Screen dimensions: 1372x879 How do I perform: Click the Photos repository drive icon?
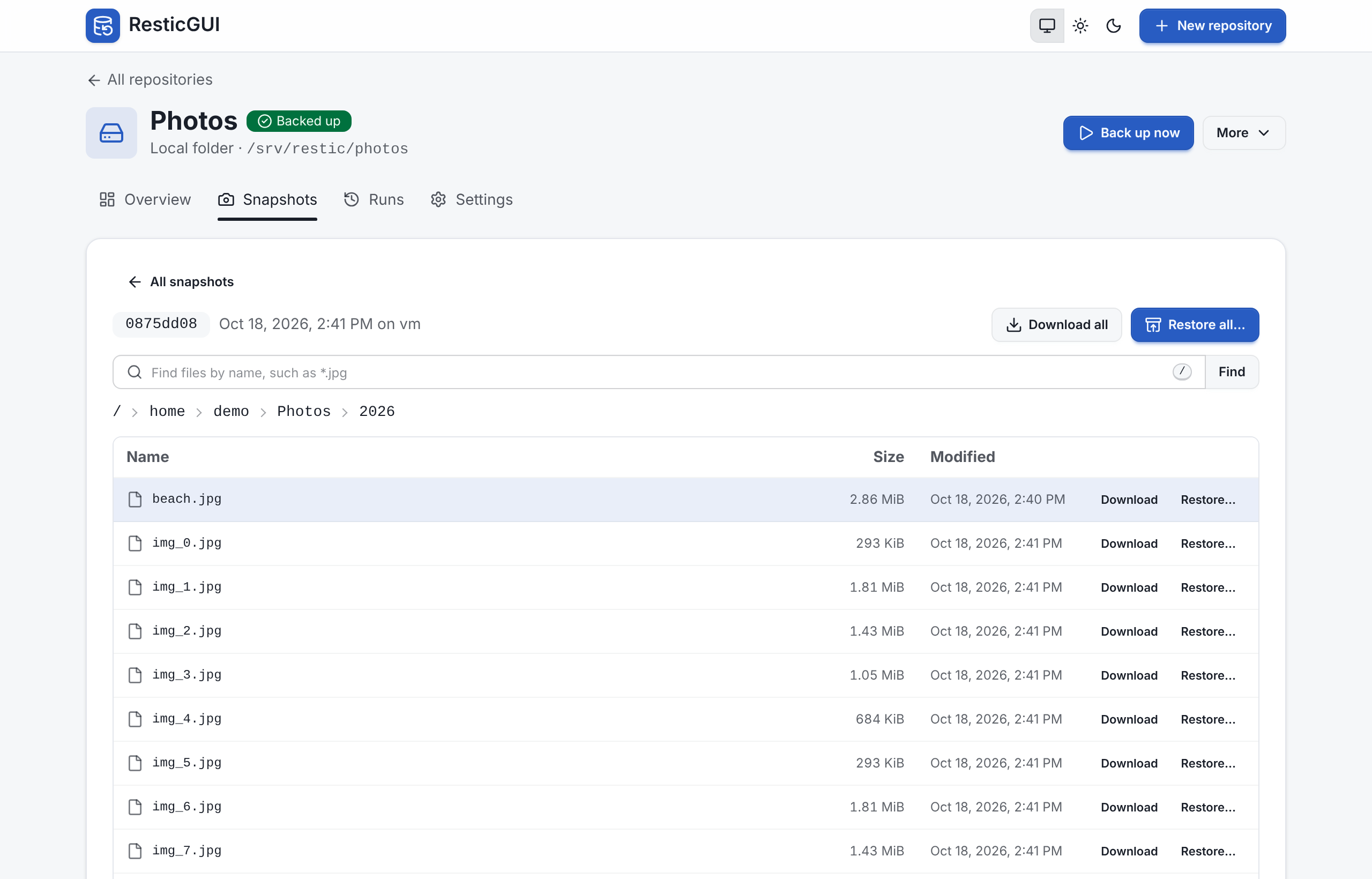tap(111, 133)
